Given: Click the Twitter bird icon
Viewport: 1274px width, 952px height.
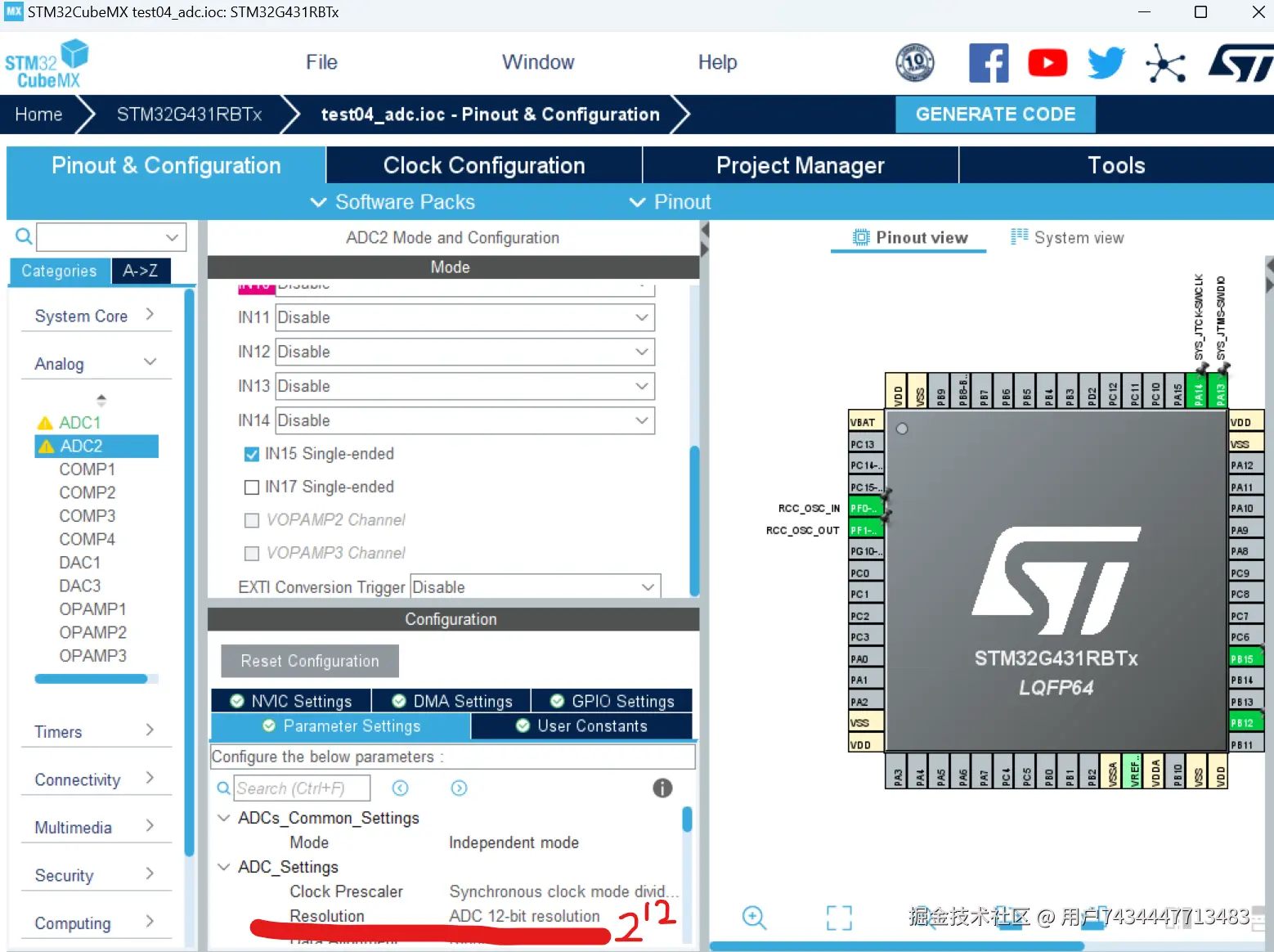Looking at the screenshot, I should tap(1106, 63).
